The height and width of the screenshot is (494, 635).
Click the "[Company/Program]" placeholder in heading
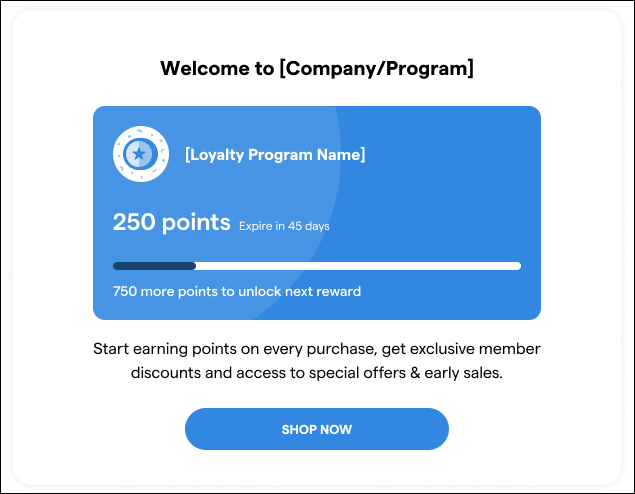(376, 69)
